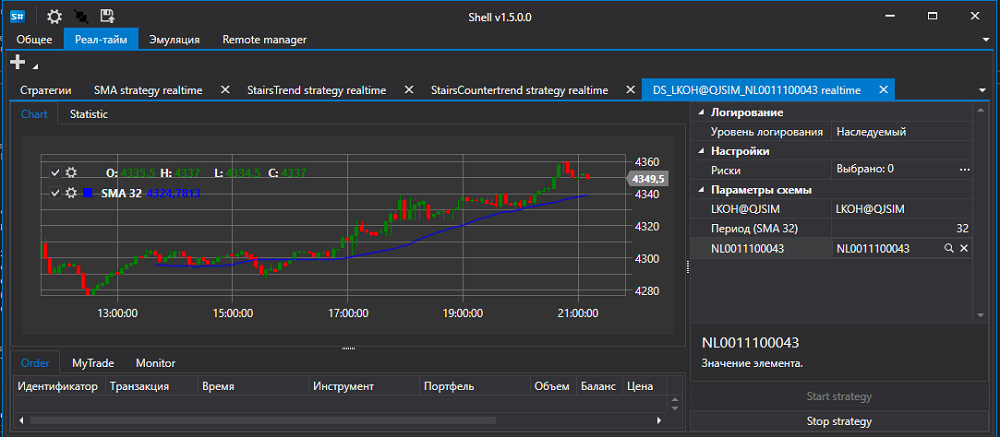Clear the NL0011100043 value with X
This screenshot has height=437, width=1000.
964,248
